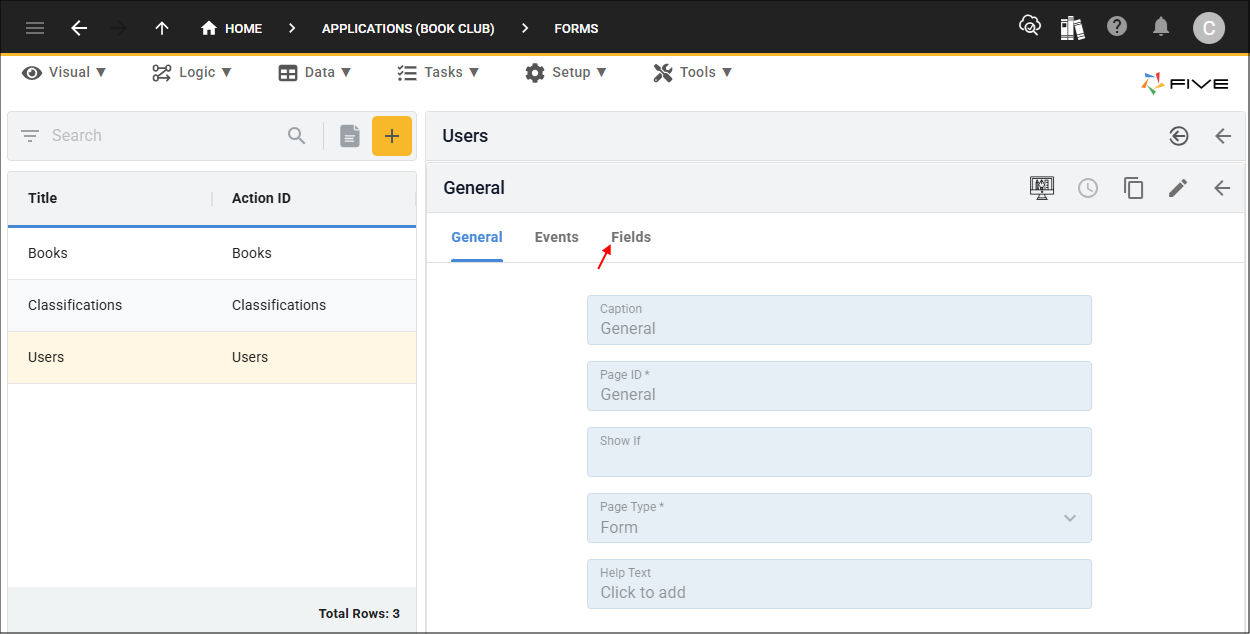Click the document icon next to the add button
1250x634 pixels.
click(x=349, y=136)
